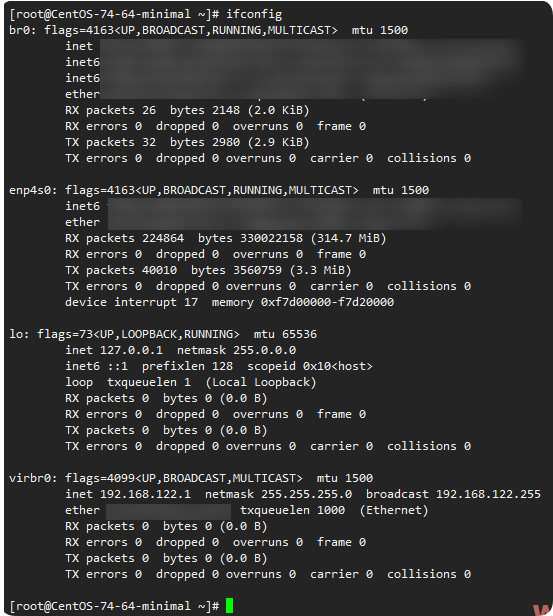Click the enp4s0 interface name
Viewport: 553px width, 616px height.
pos(31,191)
